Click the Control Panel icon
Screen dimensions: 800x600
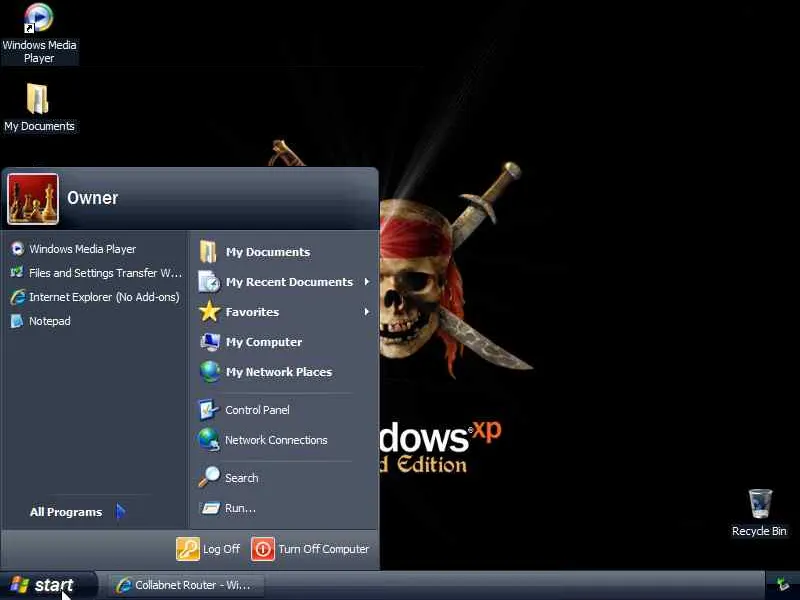click(x=208, y=410)
